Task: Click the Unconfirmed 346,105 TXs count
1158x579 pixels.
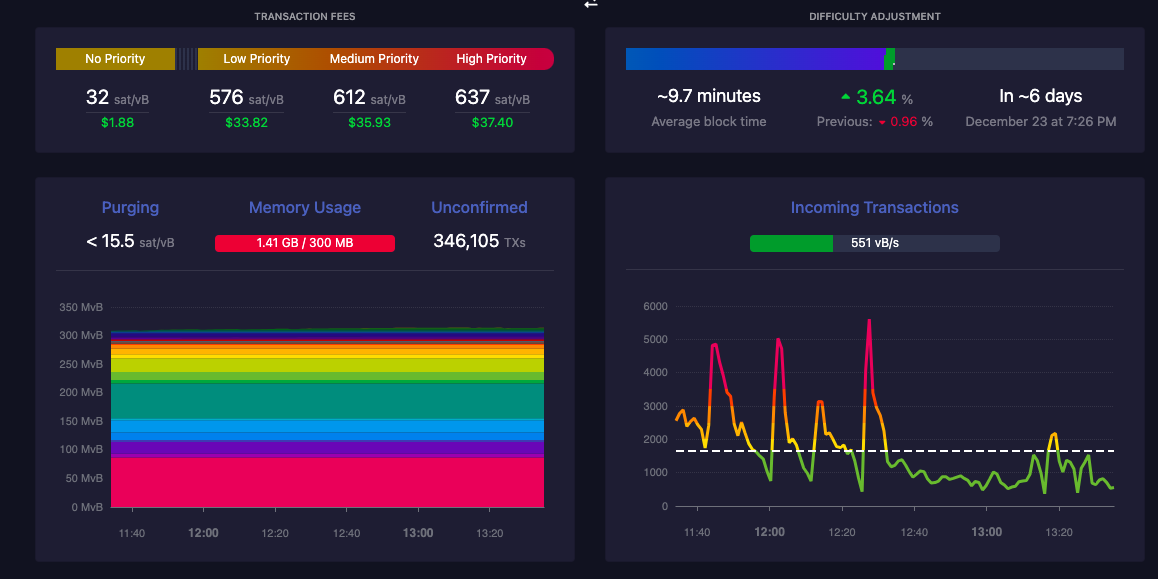Action: click(479, 241)
